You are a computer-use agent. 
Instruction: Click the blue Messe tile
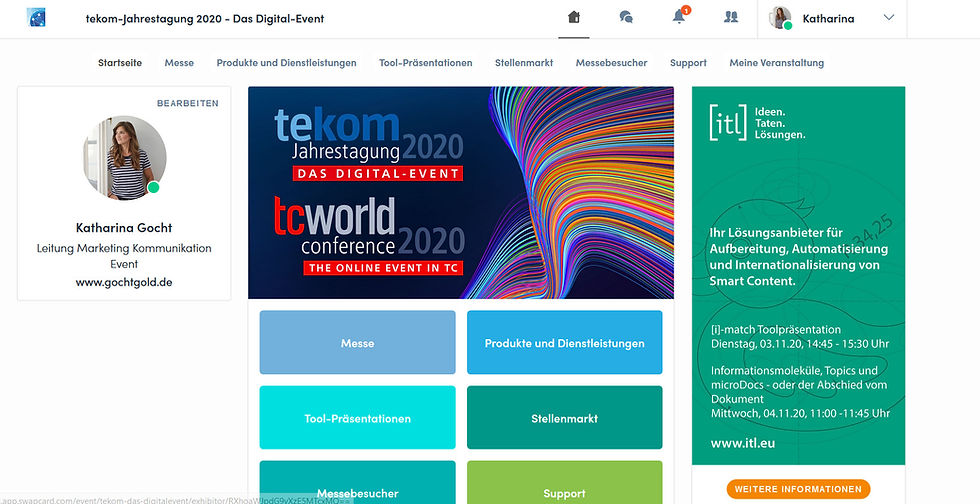[358, 343]
